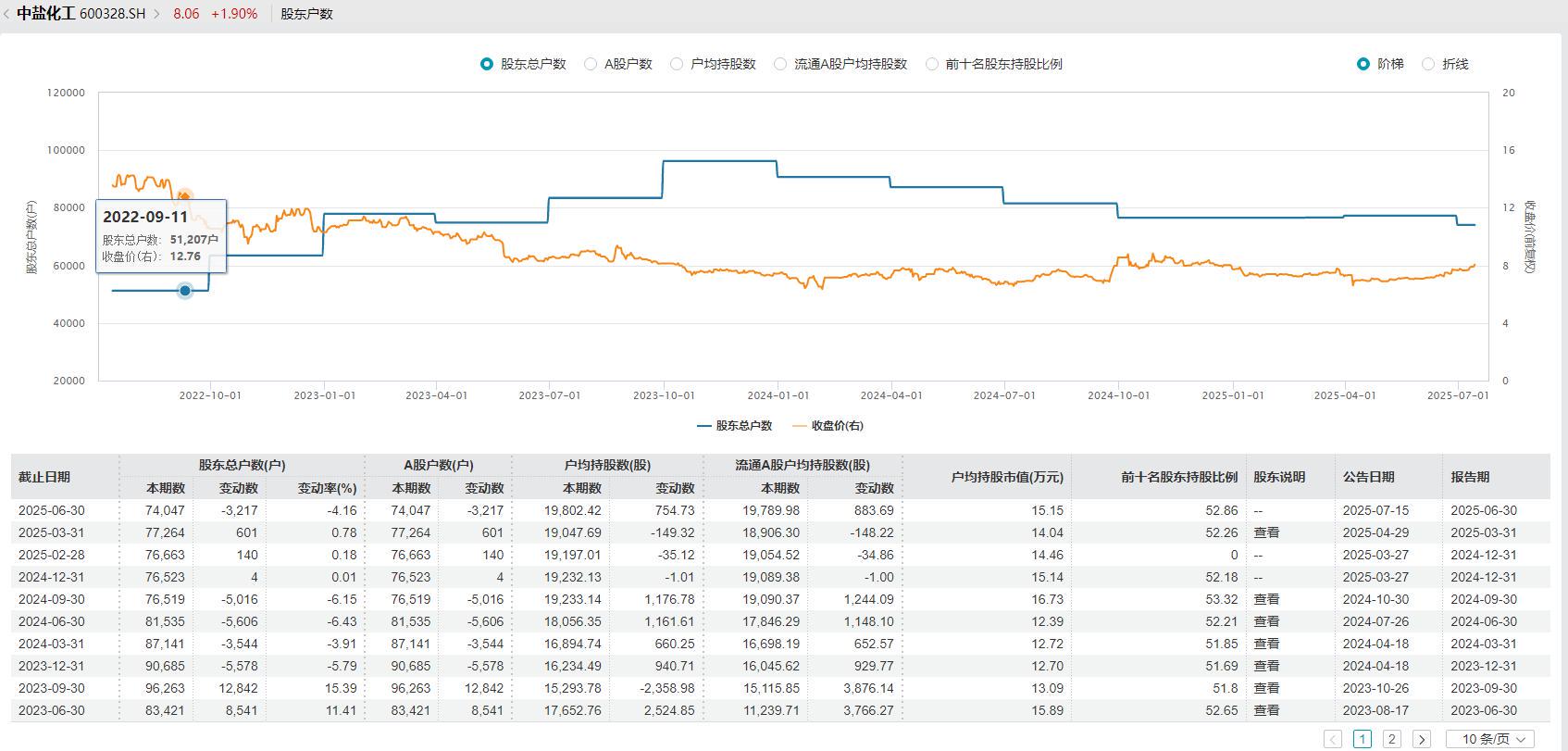Click the forward chevron after 600328.SH
The height and width of the screenshot is (751, 1568).
pos(156,14)
